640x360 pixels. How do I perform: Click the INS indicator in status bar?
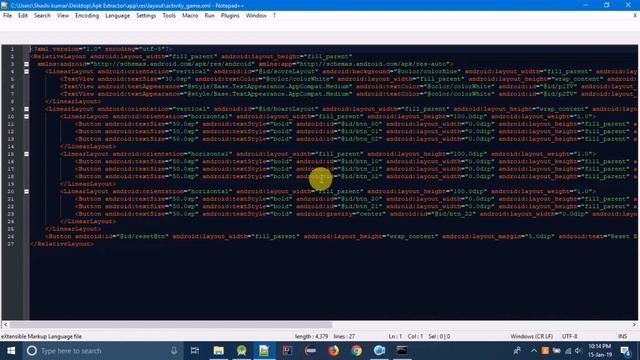point(622,336)
